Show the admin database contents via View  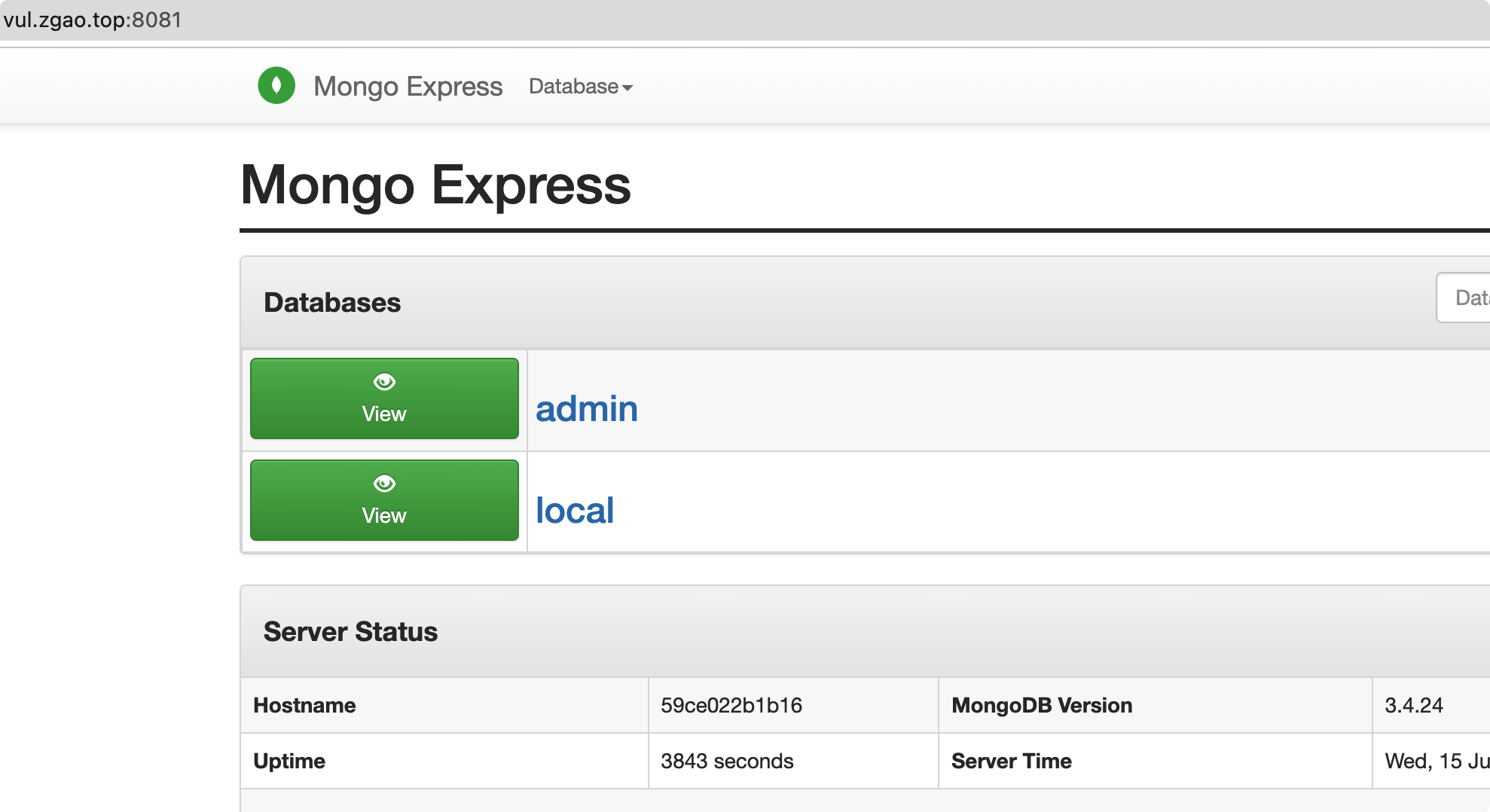click(385, 398)
